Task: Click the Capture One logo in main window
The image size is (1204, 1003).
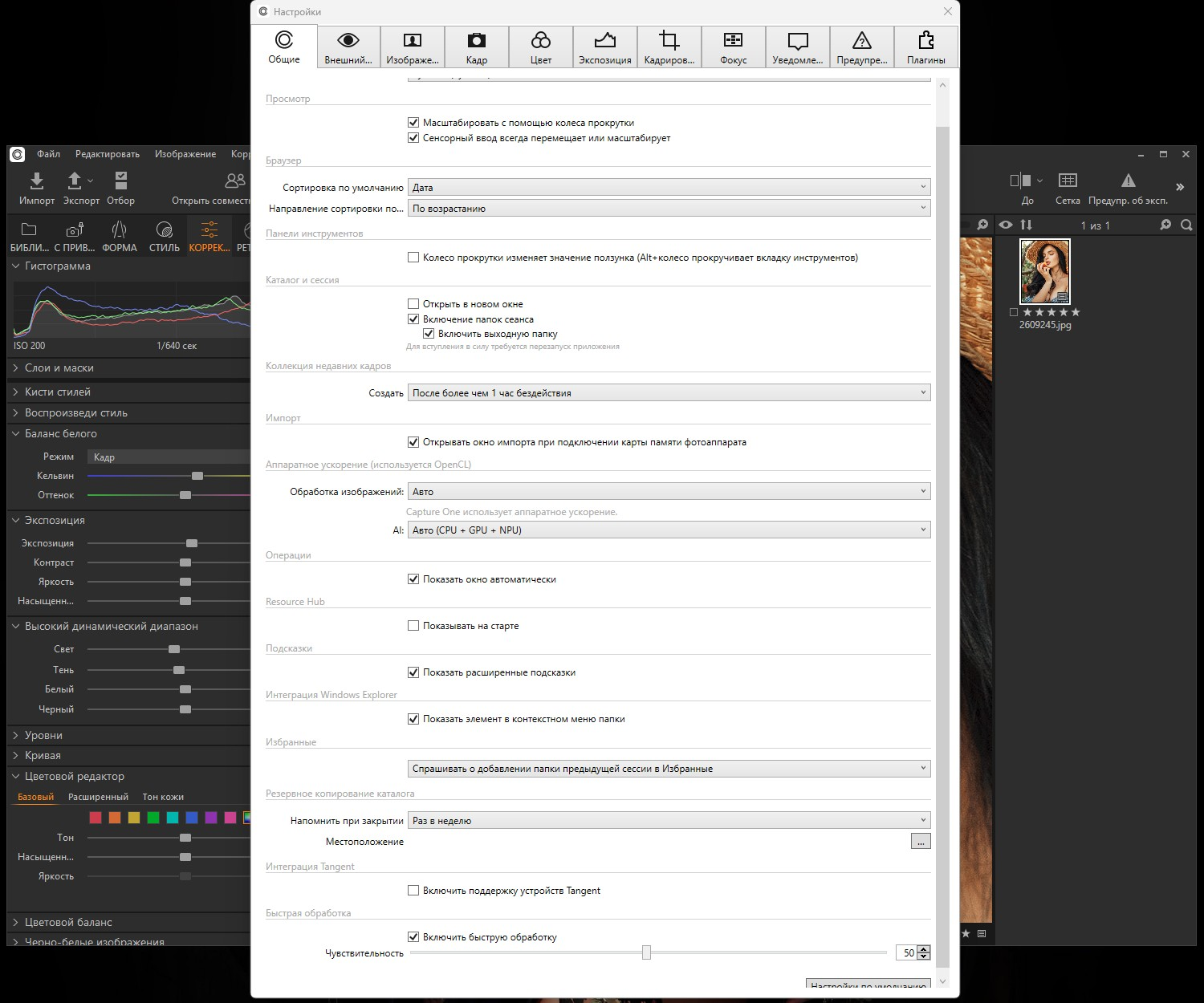Action: (18, 154)
